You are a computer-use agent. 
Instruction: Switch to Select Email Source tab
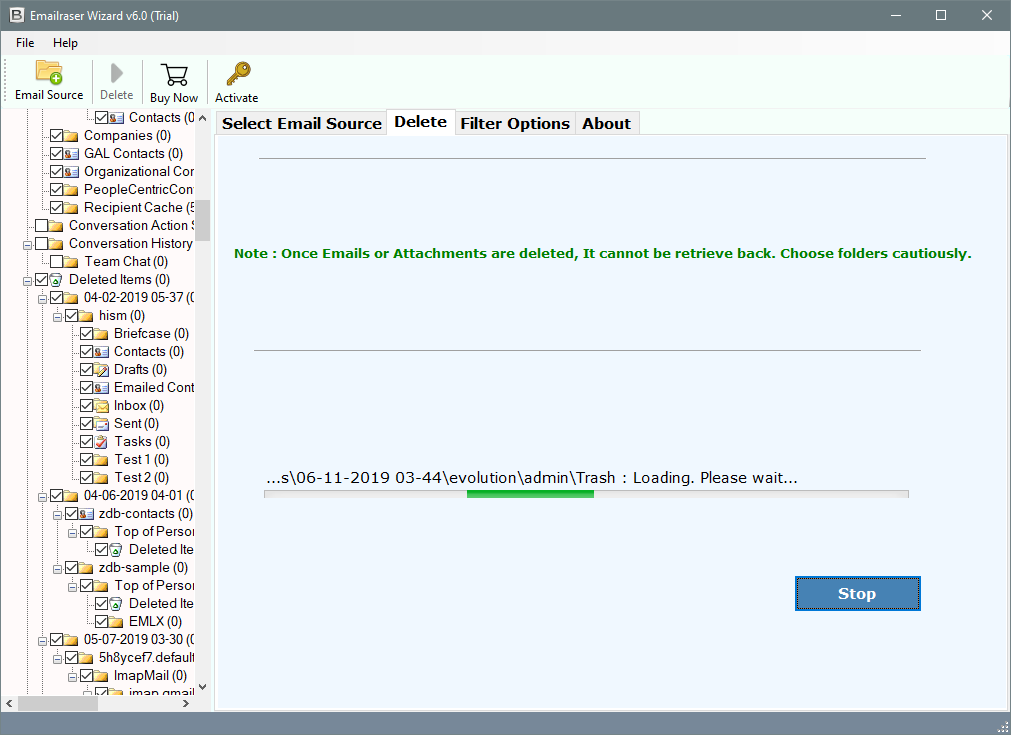pos(302,123)
